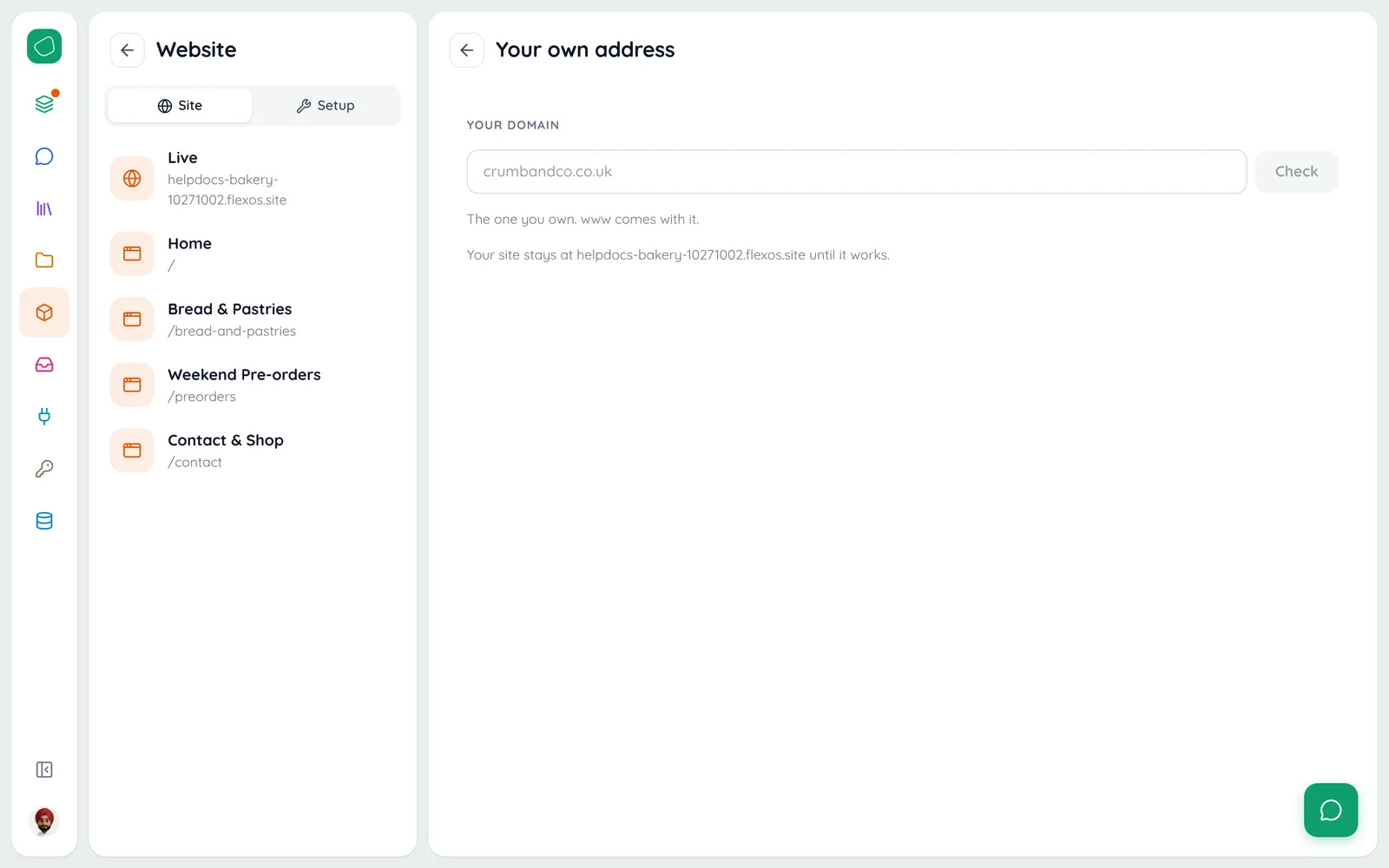Open the Contact & Shop page
Screen dimensions: 1389x868
click(x=253, y=450)
